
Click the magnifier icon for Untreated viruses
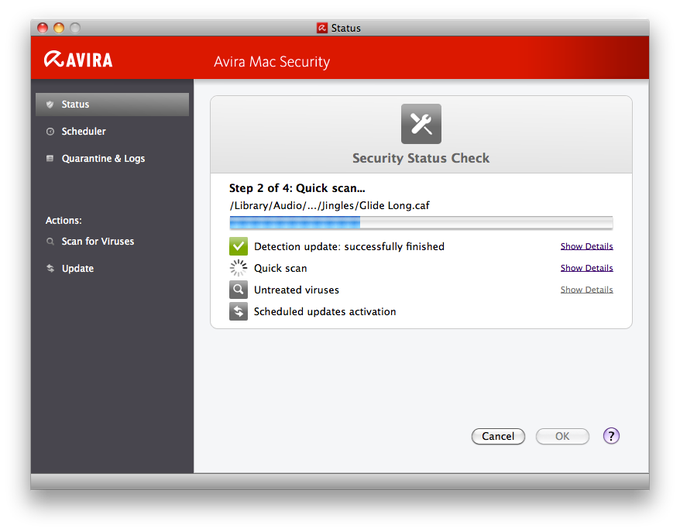(x=238, y=290)
